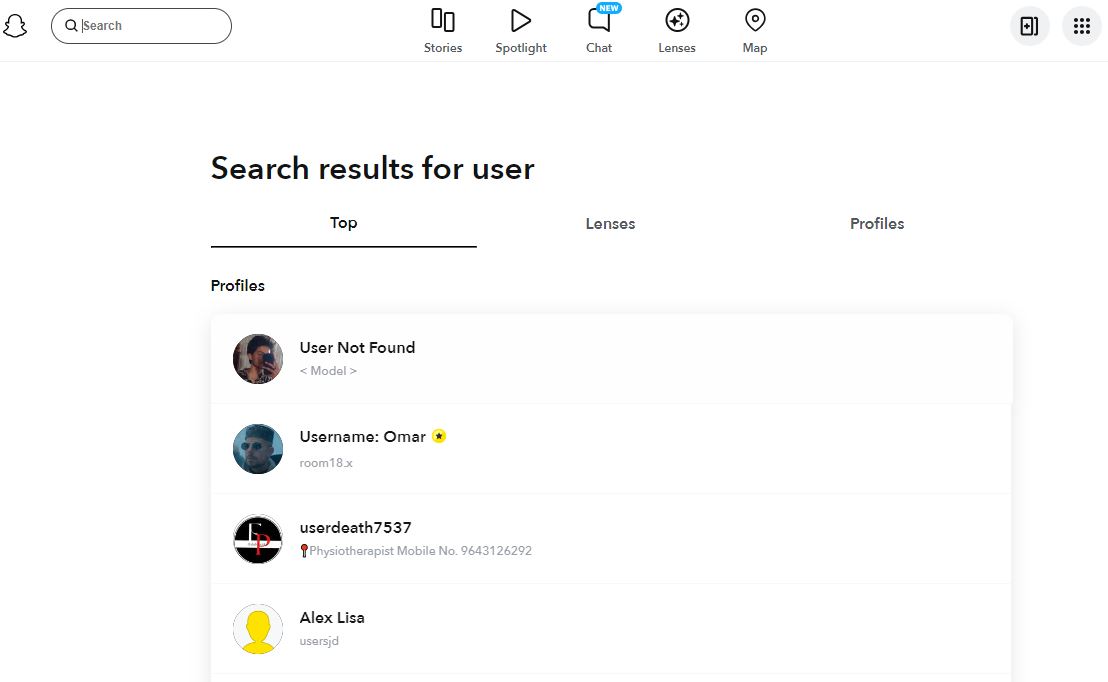This screenshot has height=682, width=1108.
Task: Click the 'room18.x' username text
Action: [326, 463]
